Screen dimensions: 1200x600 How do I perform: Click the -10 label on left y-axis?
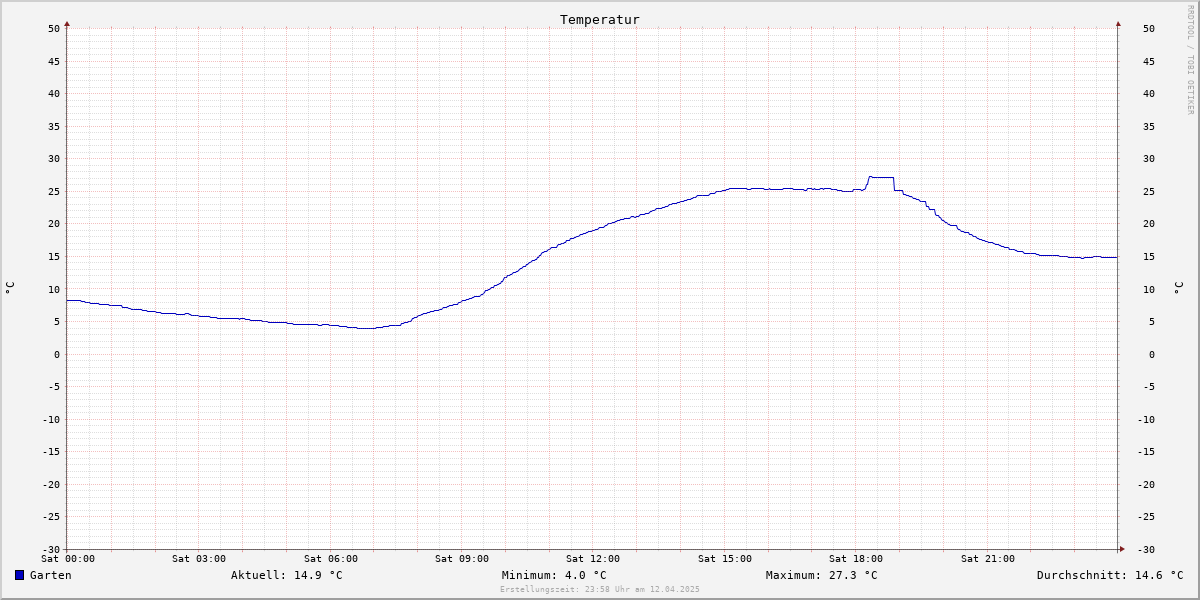pos(51,419)
